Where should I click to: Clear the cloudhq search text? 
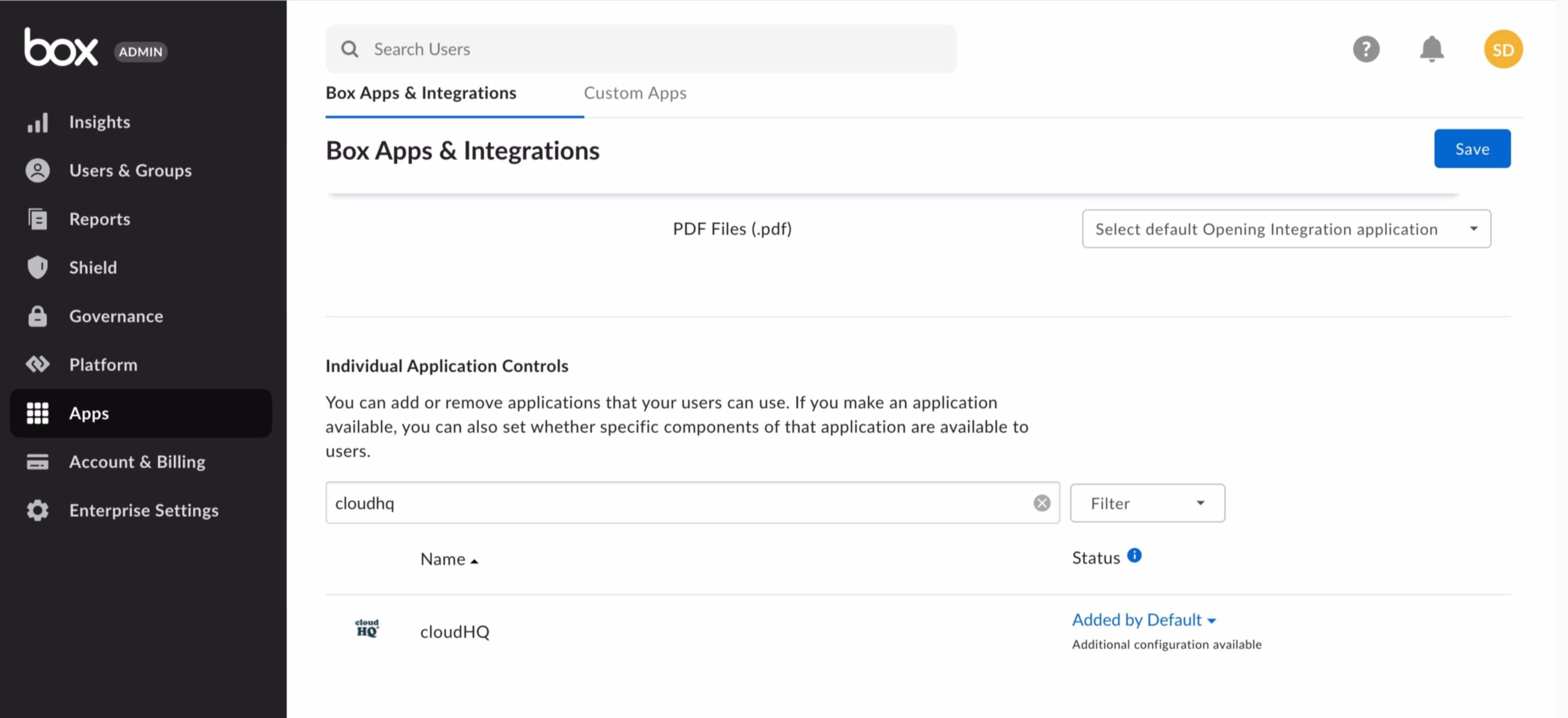(x=1041, y=503)
